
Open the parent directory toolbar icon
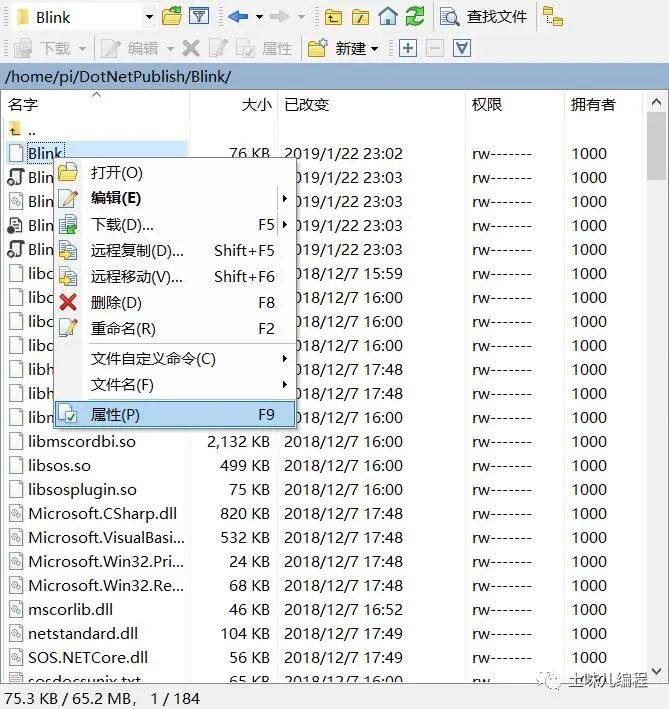[333, 17]
